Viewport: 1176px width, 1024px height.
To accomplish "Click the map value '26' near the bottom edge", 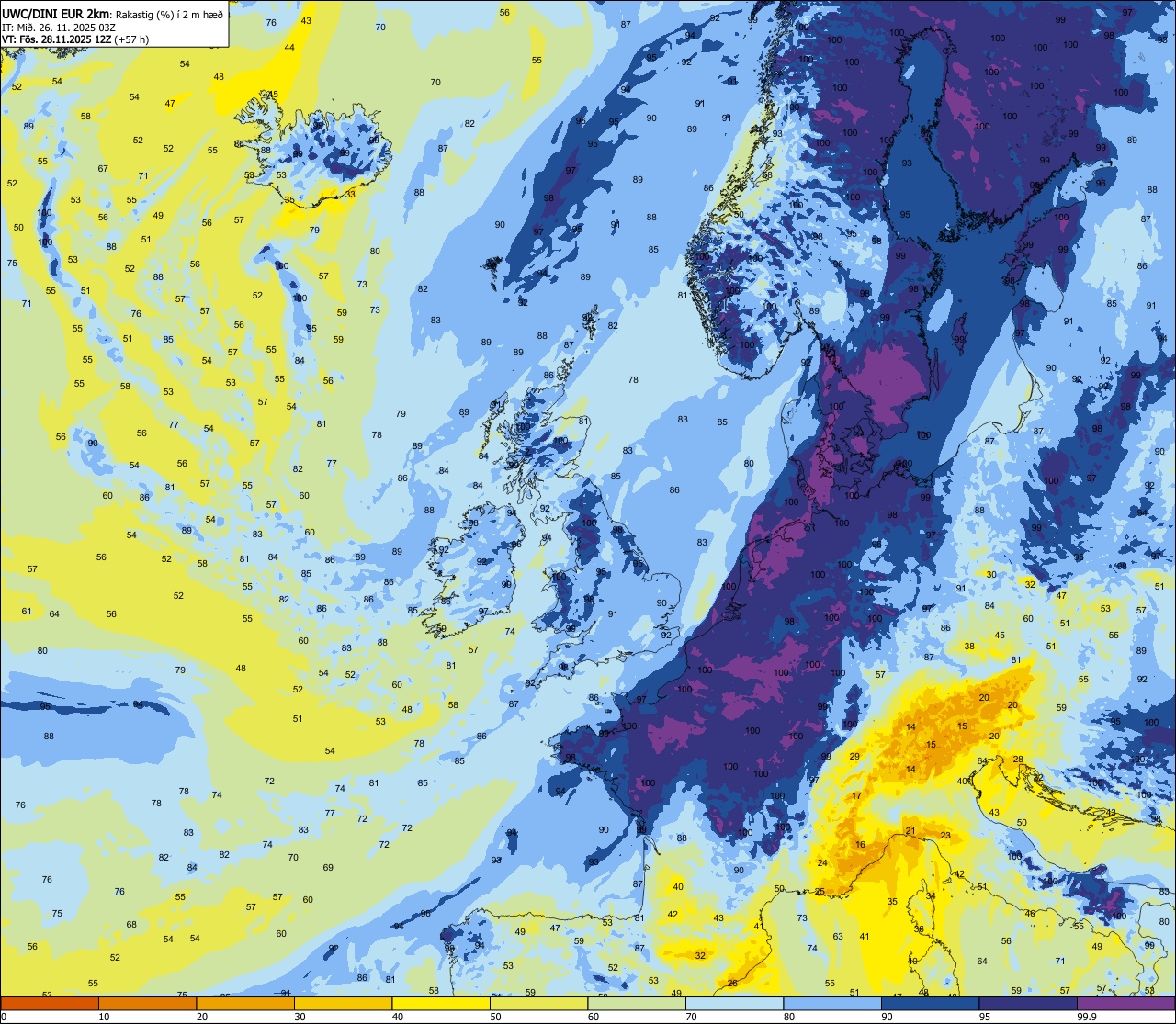I will (732, 984).
